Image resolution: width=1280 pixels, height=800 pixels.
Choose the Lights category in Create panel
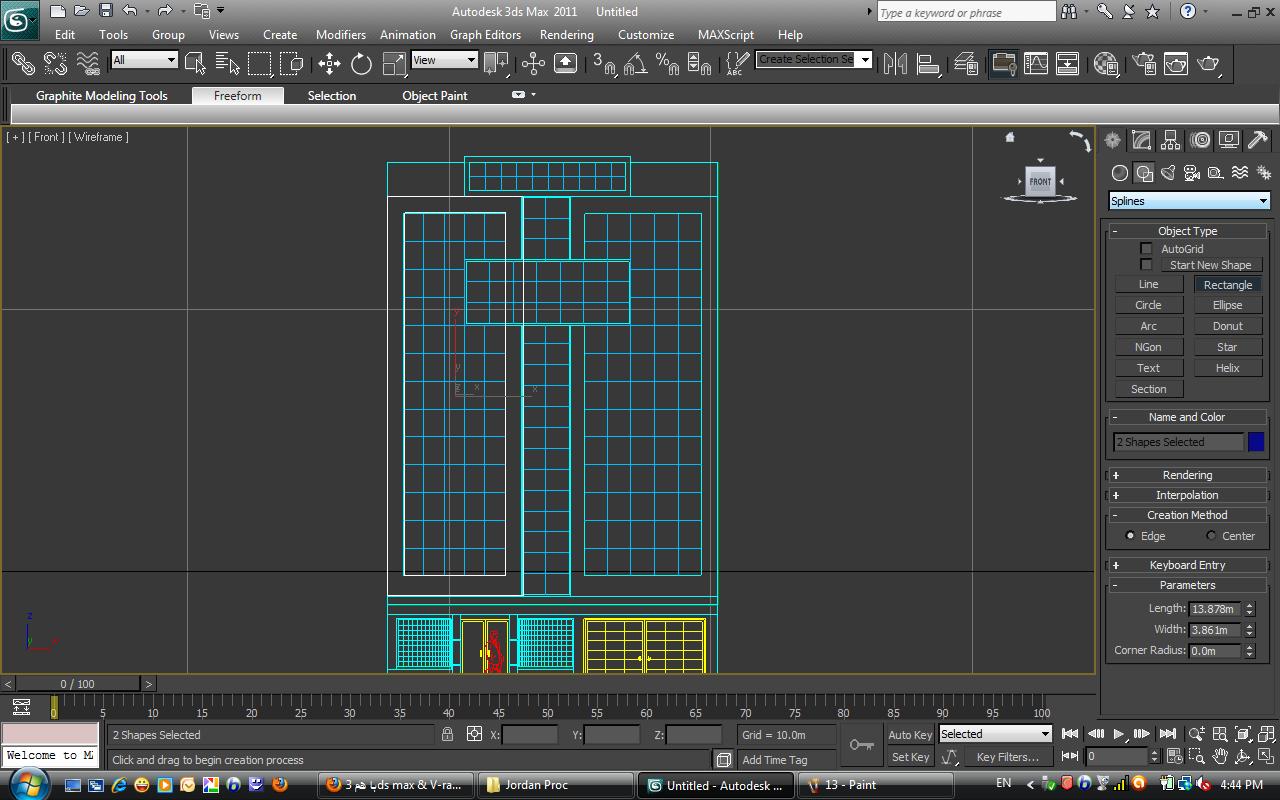pos(1168,173)
